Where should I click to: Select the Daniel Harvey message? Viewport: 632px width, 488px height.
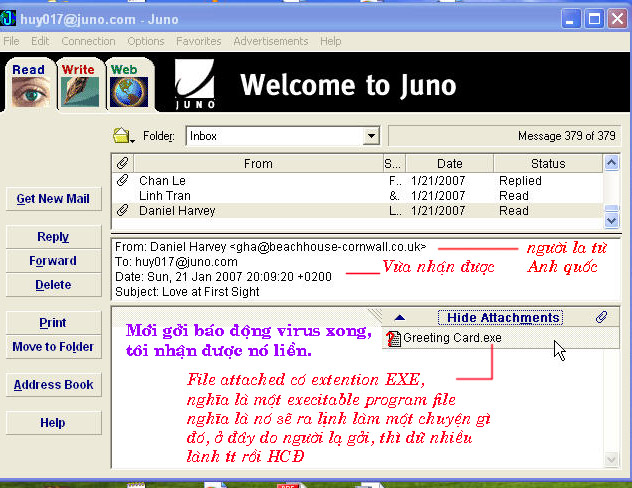coord(358,211)
